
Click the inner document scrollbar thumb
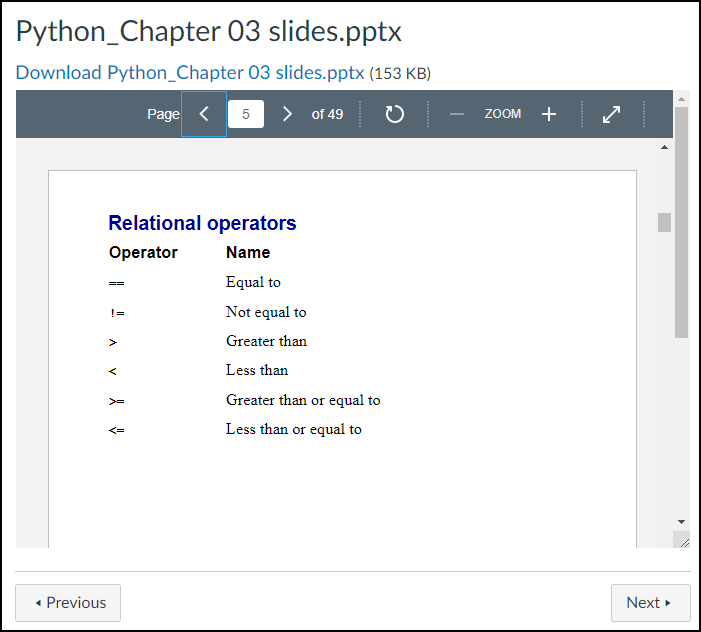tap(664, 222)
